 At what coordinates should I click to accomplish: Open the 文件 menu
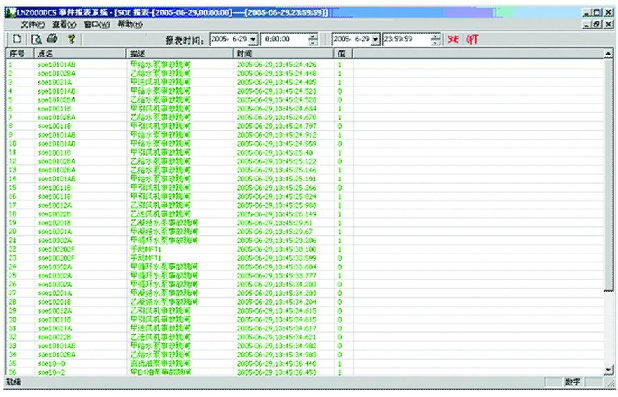click(x=32, y=24)
